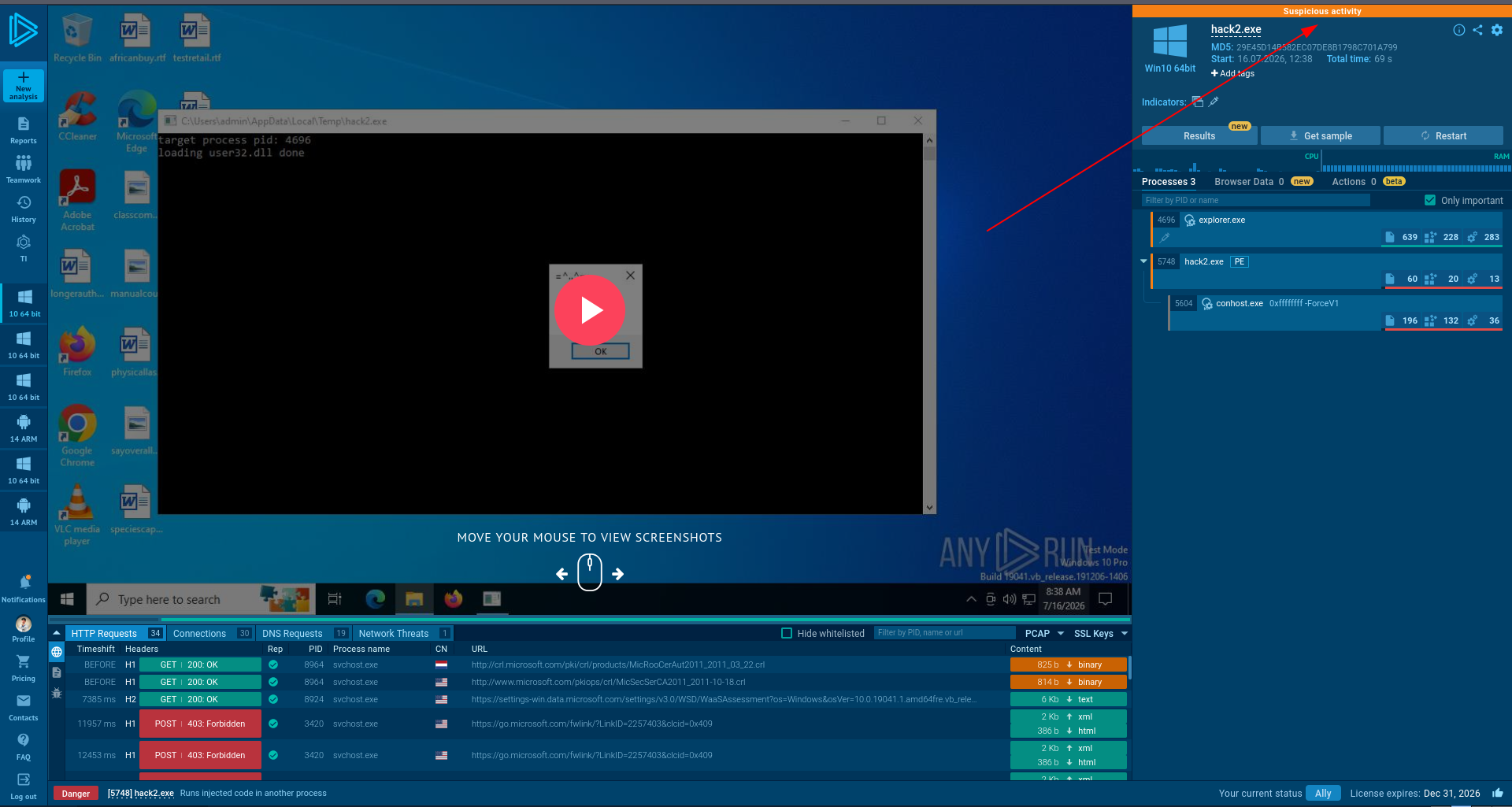This screenshot has width=1512, height=807.
Task: Click the Filter by PID or name field
Action: tap(1255, 200)
